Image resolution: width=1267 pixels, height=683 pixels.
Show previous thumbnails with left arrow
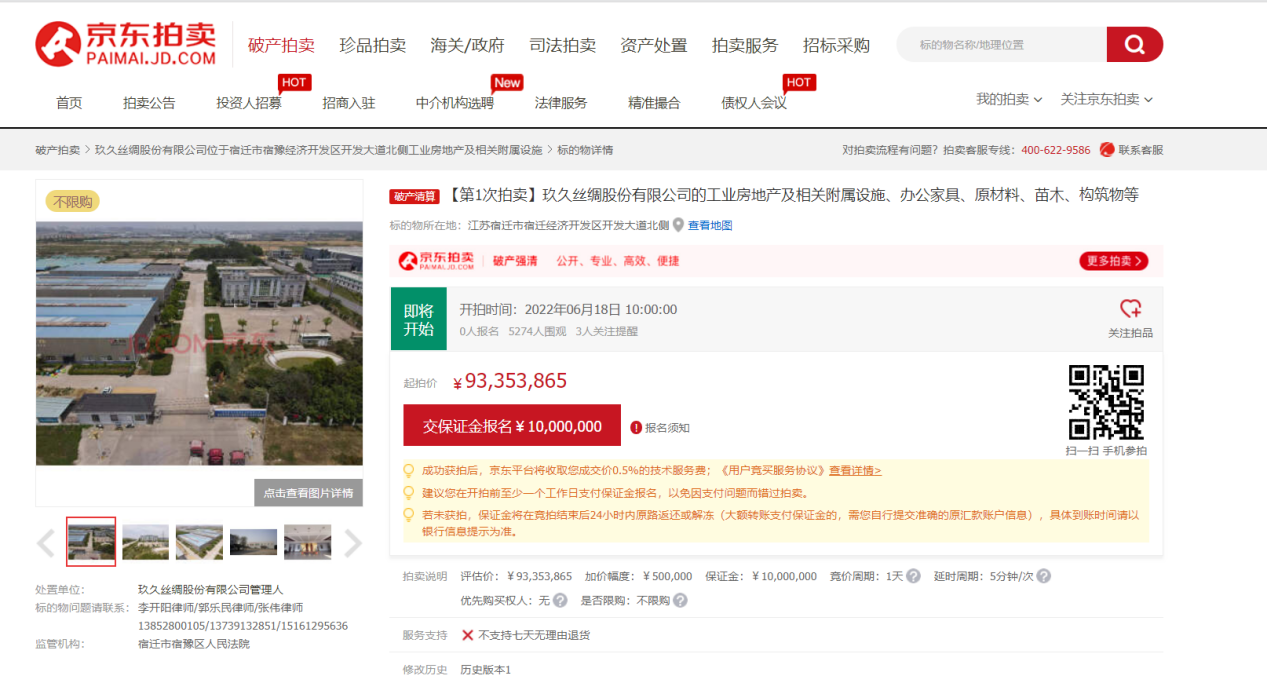[x=46, y=543]
